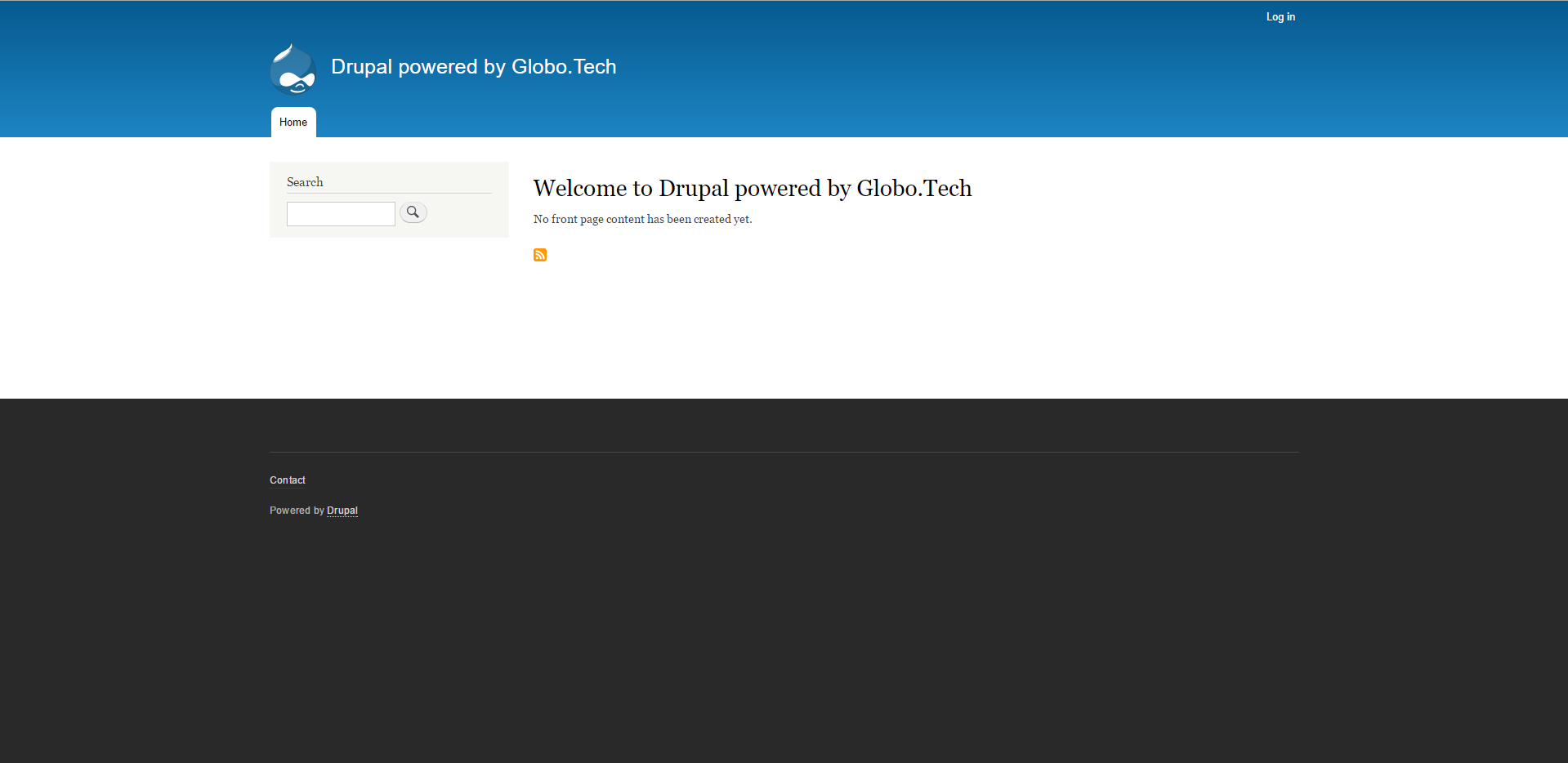The height and width of the screenshot is (763, 1568).
Task: Open the orange RSS feed icon
Action: 540,255
